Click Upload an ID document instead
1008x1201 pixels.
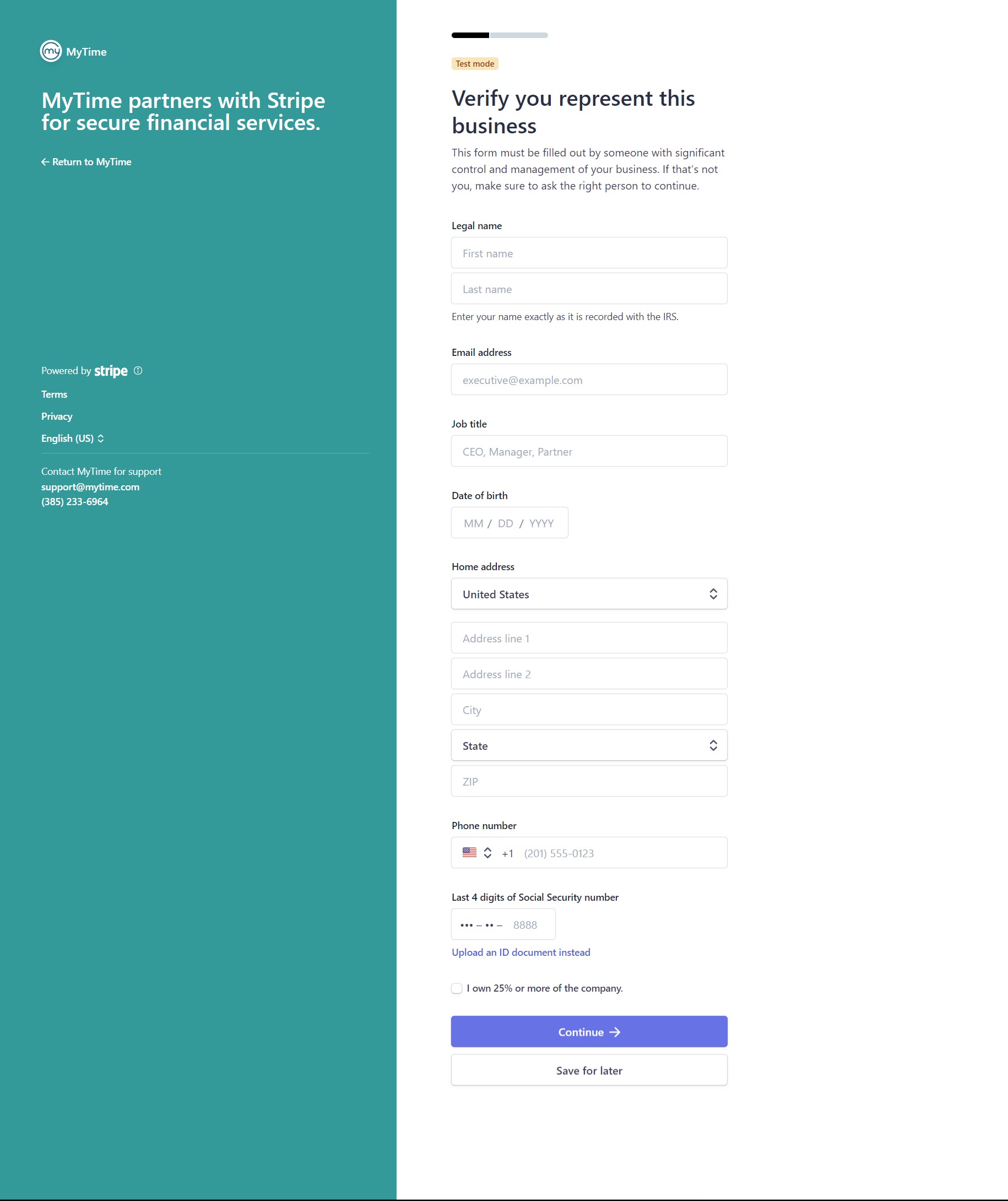coord(521,952)
